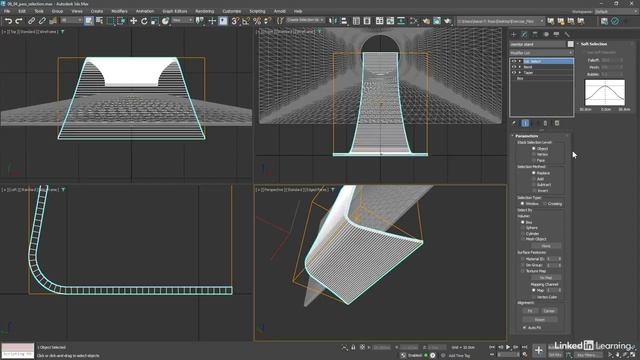Screen dimensions: 640x360
Task: Click the Reset alignment button
Action: pyautogui.click(x=540, y=320)
